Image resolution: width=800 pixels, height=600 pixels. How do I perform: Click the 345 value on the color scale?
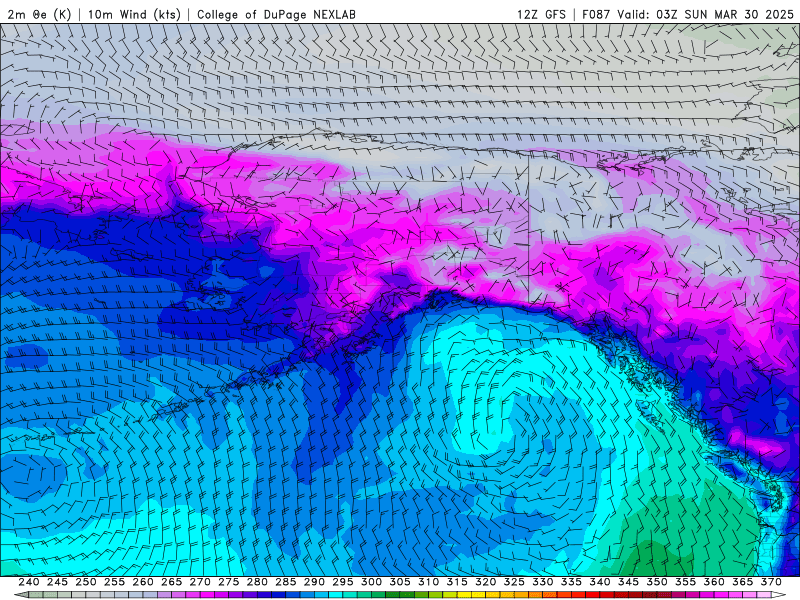click(629, 582)
